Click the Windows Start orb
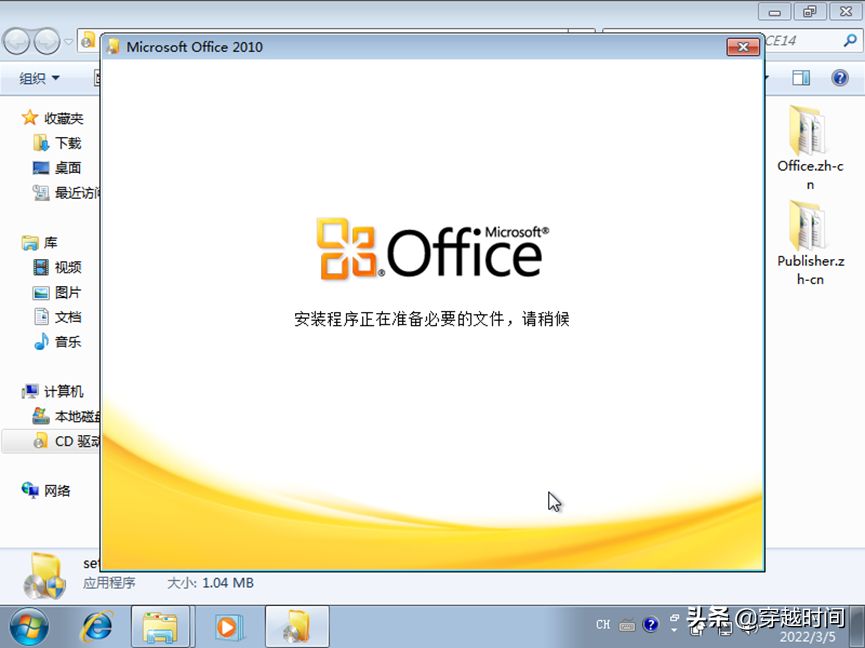The width and height of the screenshot is (865, 648). [x=28, y=627]
